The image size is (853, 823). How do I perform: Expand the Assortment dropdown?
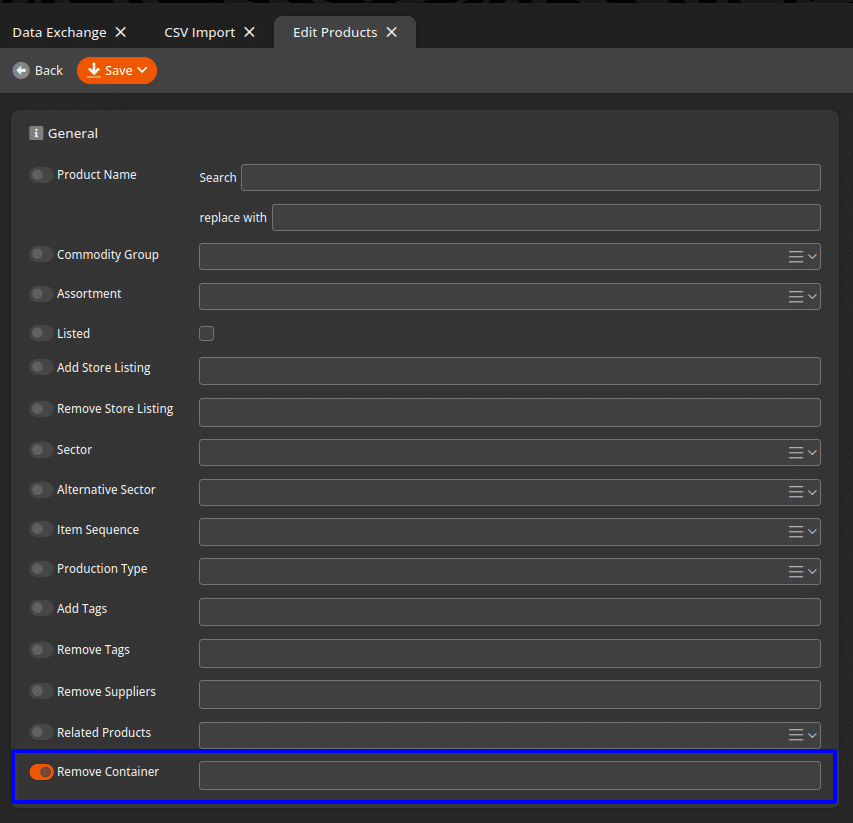(x=813, y=297)
